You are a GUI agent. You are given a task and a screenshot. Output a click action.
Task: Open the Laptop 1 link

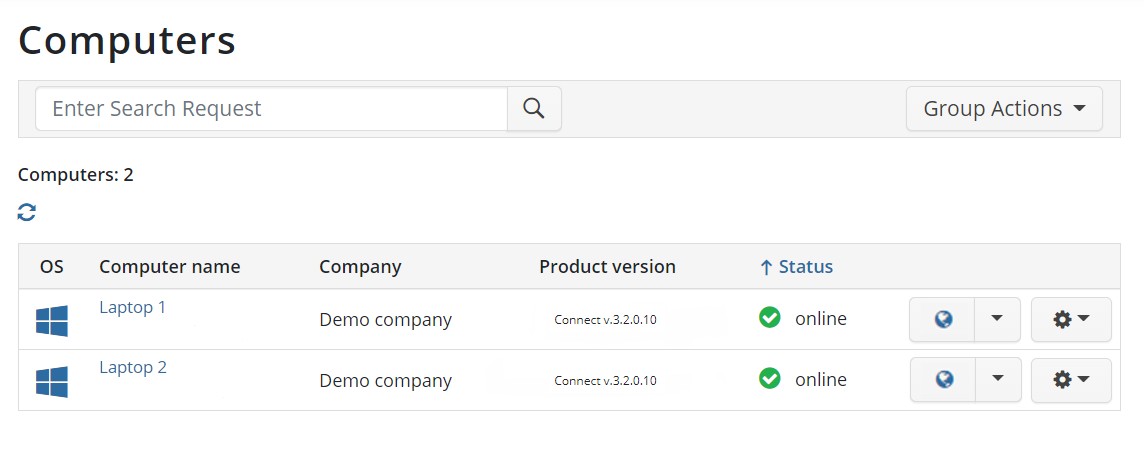tap(133, 307)
